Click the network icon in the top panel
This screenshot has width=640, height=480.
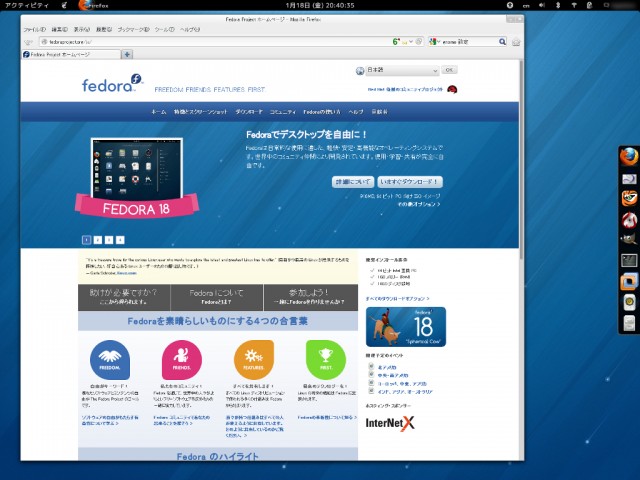[573, 5]
